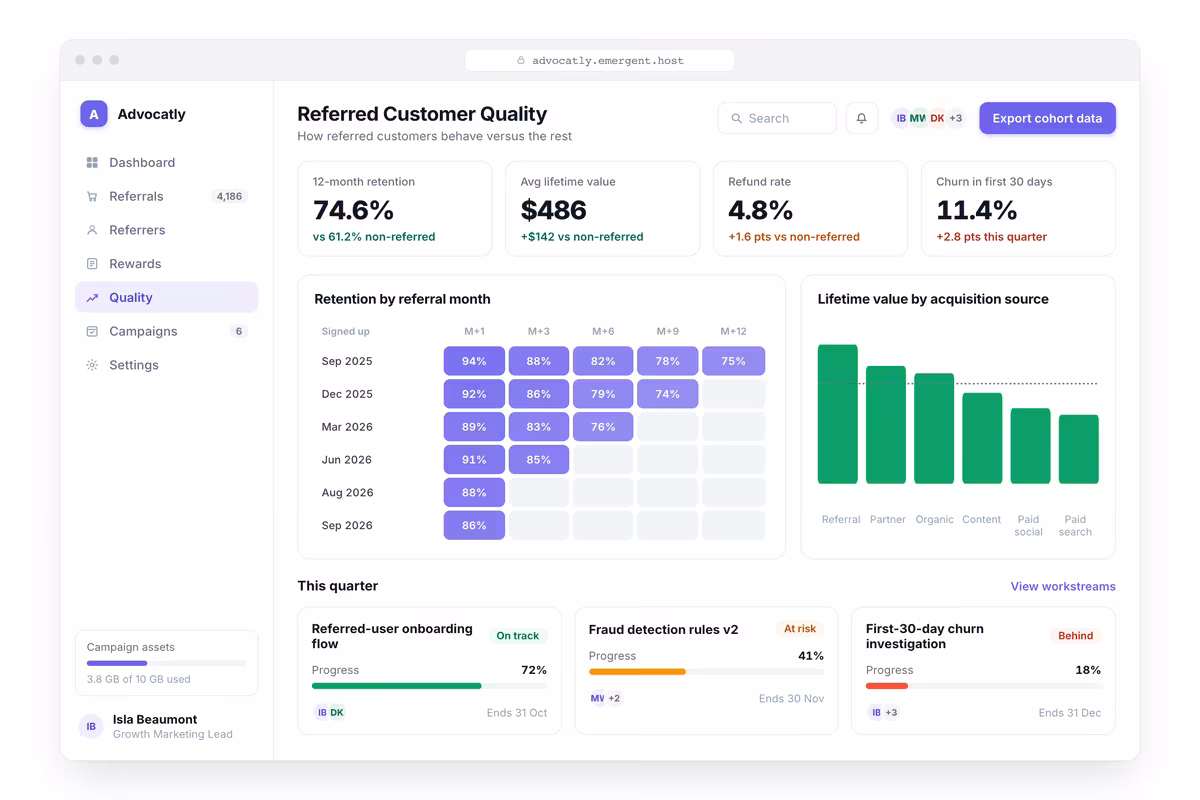This screenshot has width=1200, height=800.
Task: Click the Churn in first 30 days card
Action: pos(1018,209)
